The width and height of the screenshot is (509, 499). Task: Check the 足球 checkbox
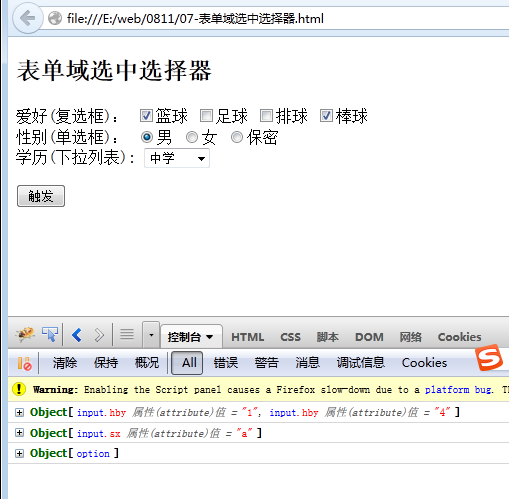tap(206, 116)
